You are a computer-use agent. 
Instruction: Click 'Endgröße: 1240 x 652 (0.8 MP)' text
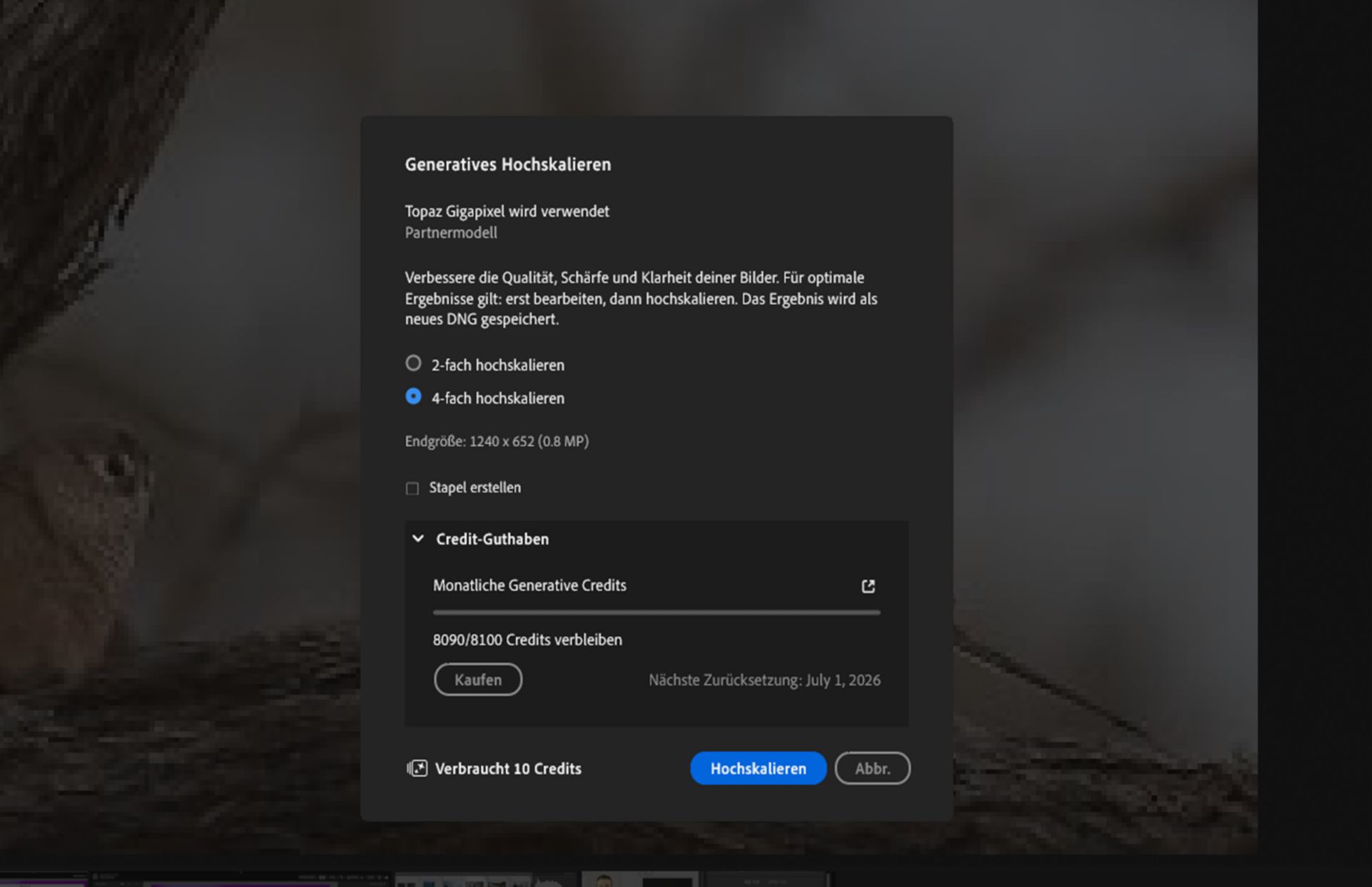(x=497, y=442)
